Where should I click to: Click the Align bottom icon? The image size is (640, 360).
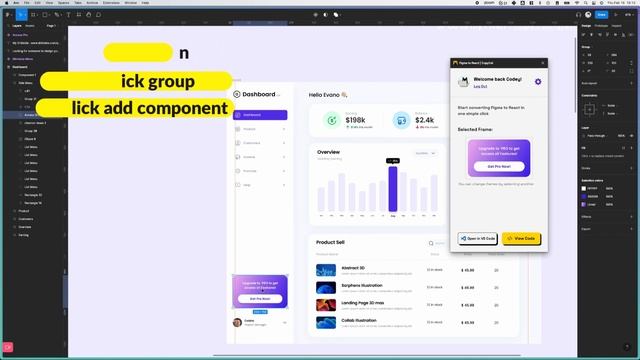[623, 35]
